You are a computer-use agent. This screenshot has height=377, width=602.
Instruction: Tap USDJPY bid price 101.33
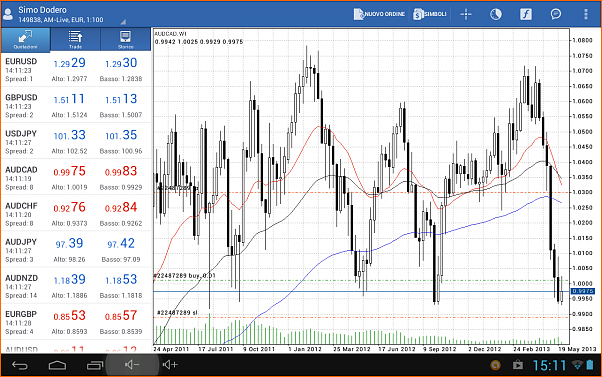[69, 135]
